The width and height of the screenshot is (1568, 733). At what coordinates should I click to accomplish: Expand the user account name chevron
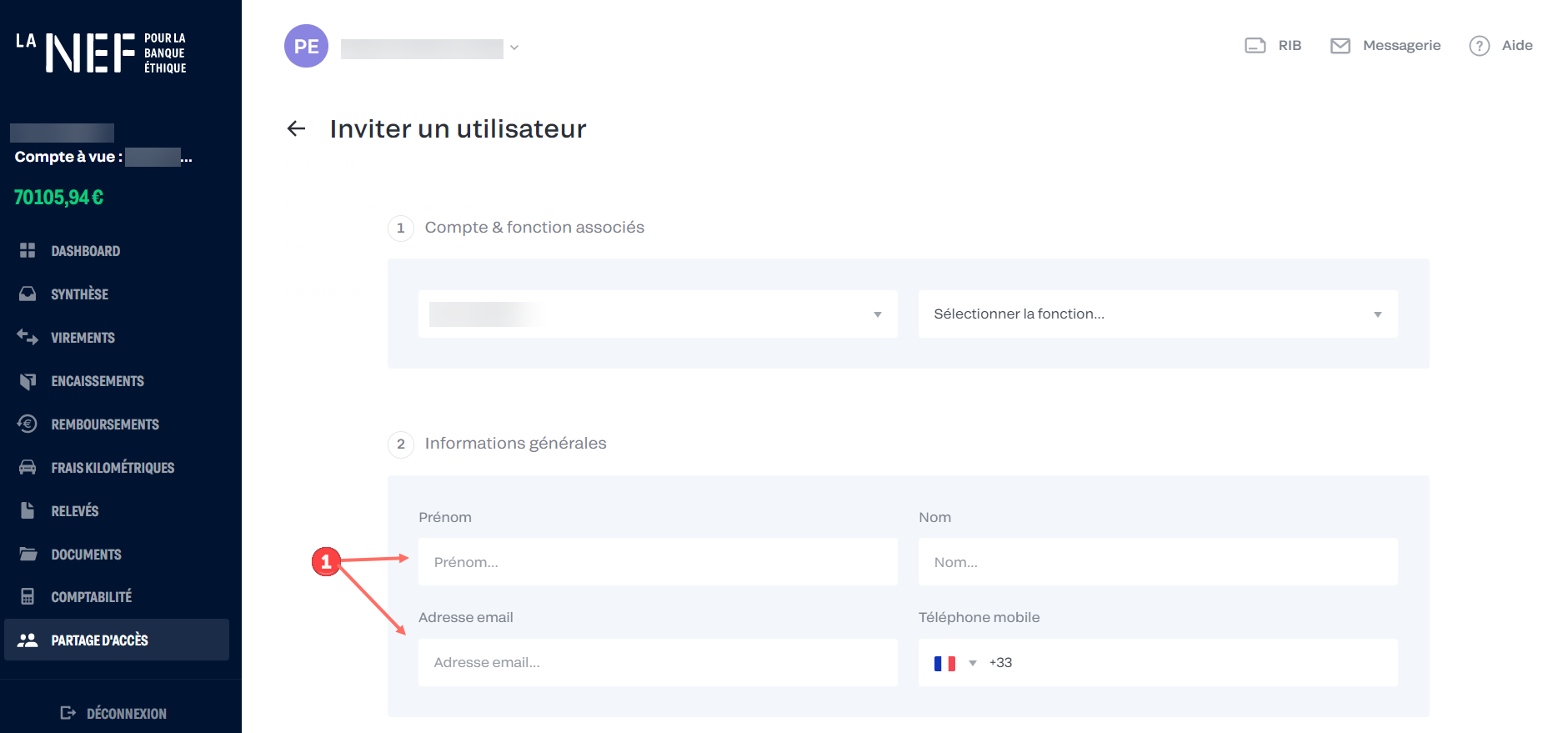point(514,48)
